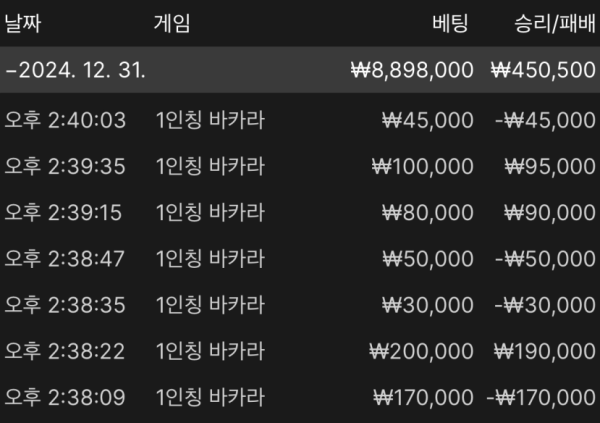The width and height of the screenshot is (600, 423).
Task: Sort by 게임 column header
Action: 172,24
